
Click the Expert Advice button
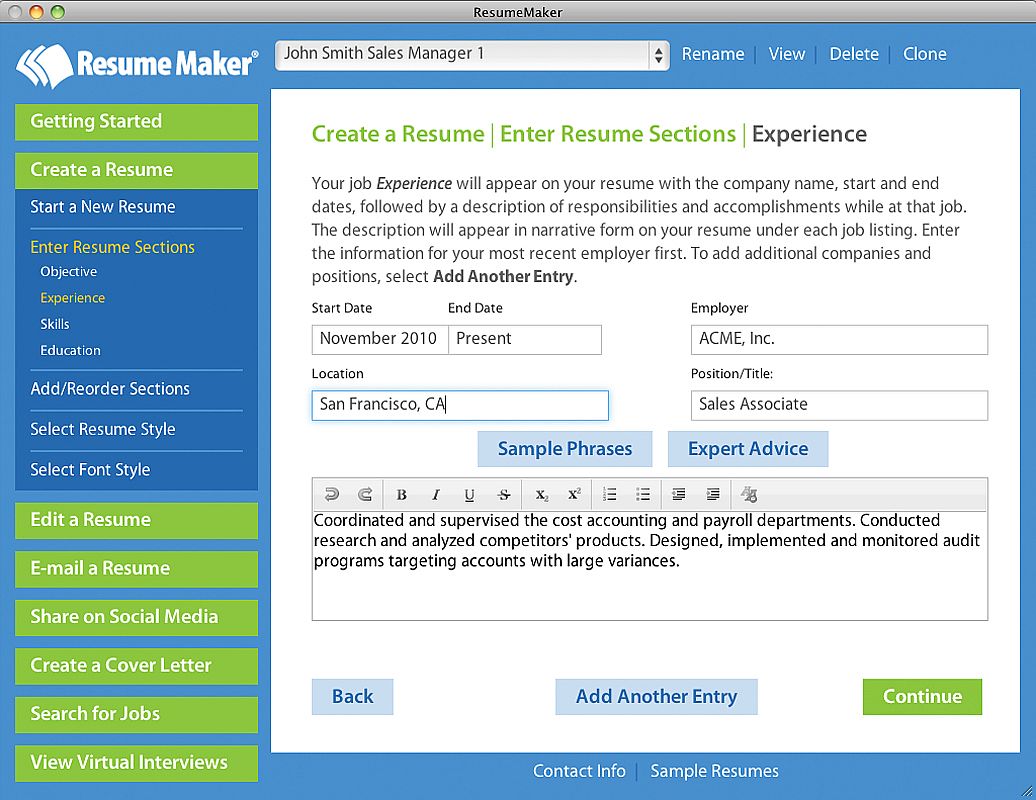(x=748, y=449)
